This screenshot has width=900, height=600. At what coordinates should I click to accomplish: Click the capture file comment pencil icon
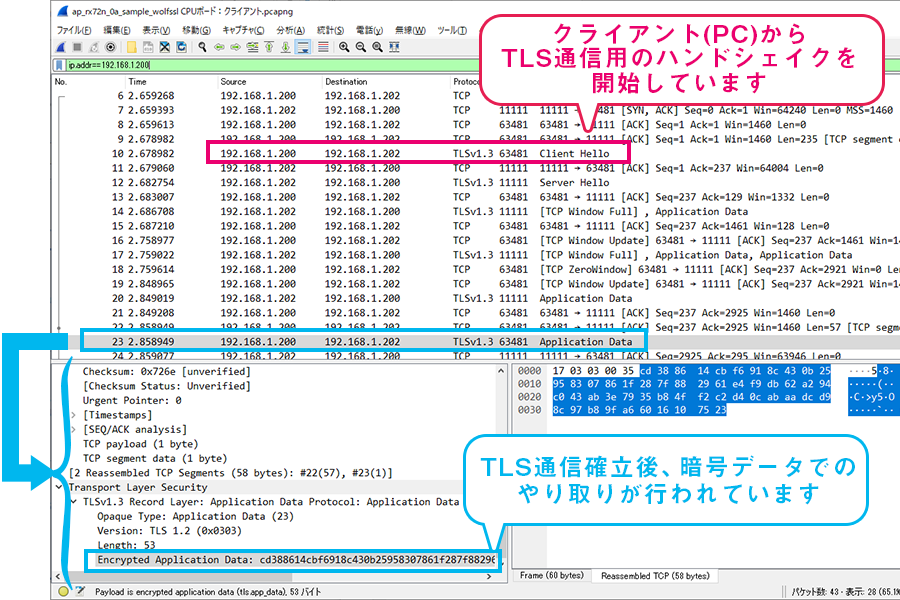coord(80,591)
